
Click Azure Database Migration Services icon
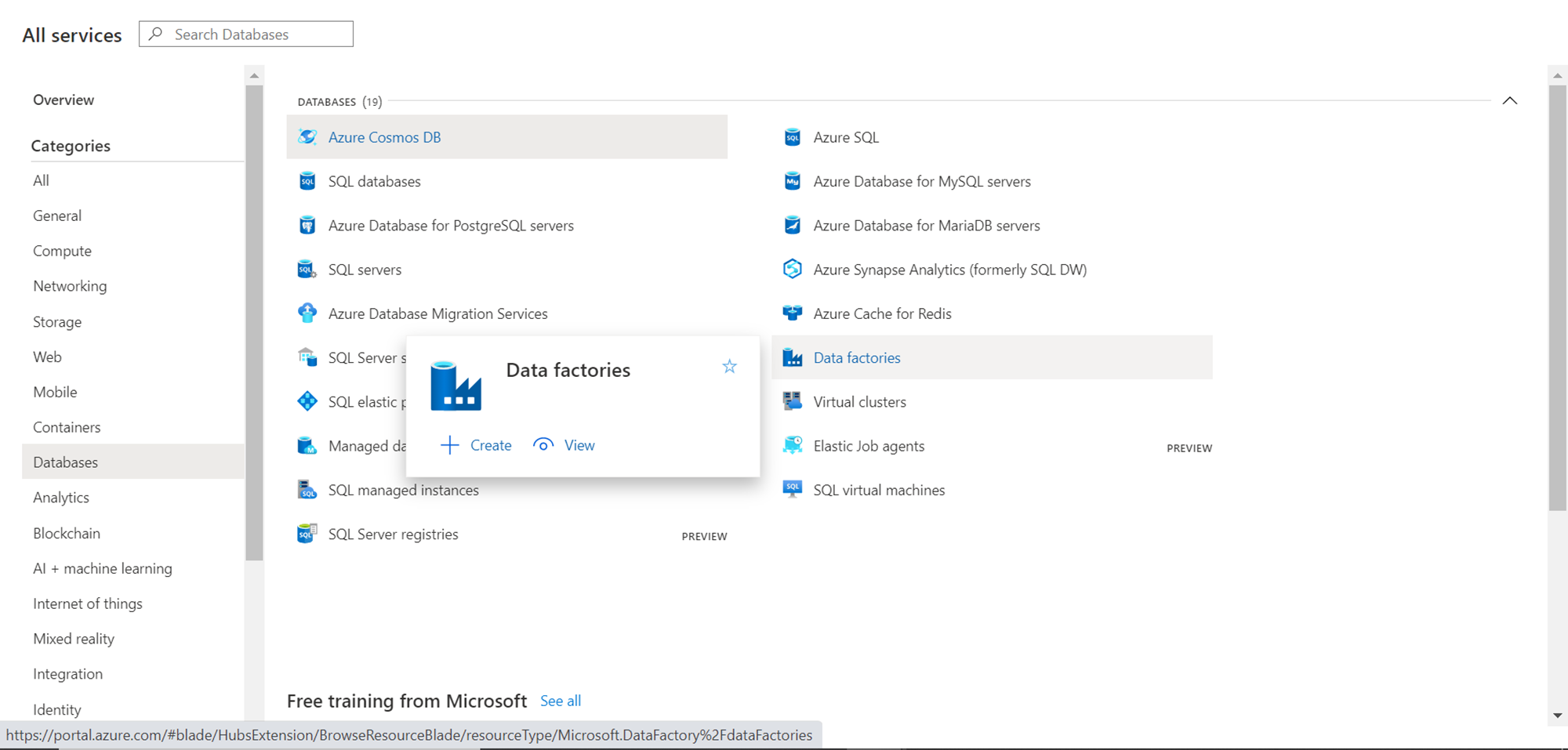click(x=307, y=313)
